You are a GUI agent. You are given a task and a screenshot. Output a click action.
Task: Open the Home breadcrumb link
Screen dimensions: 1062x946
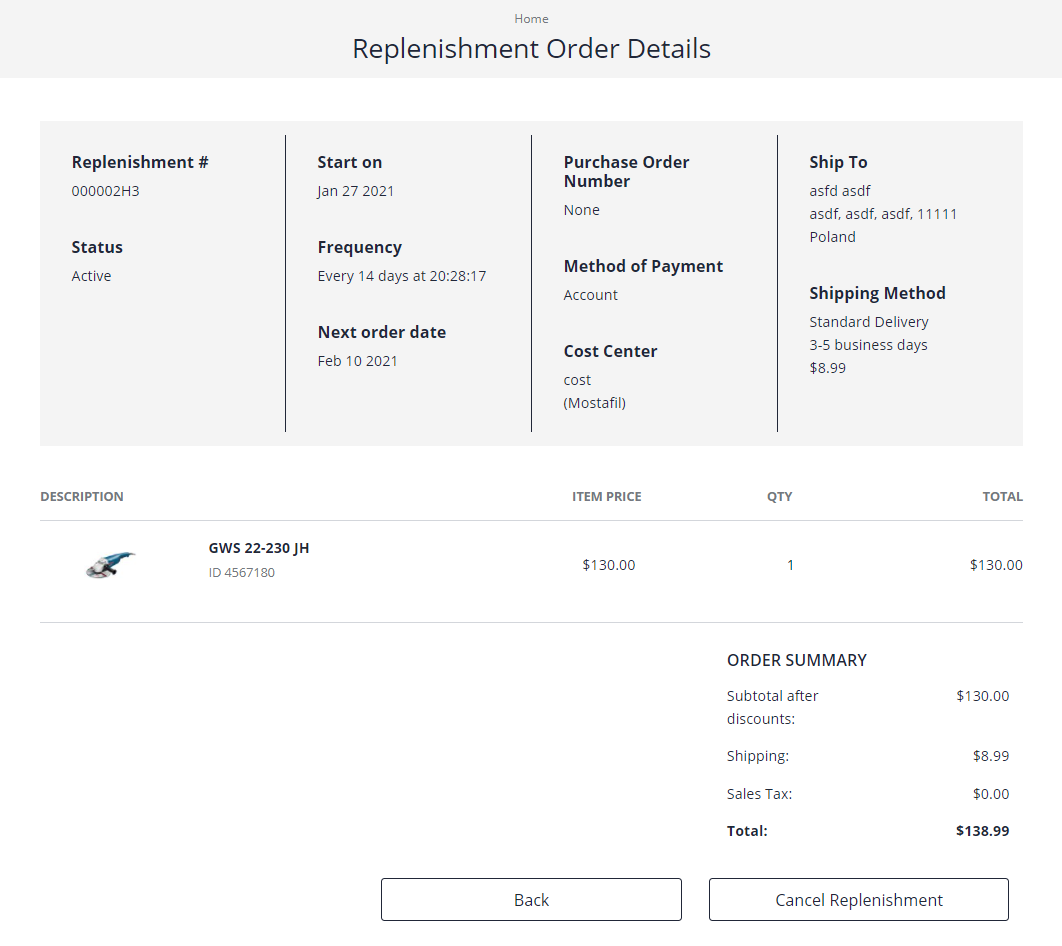pyautogui.click(x=531, y=19)
